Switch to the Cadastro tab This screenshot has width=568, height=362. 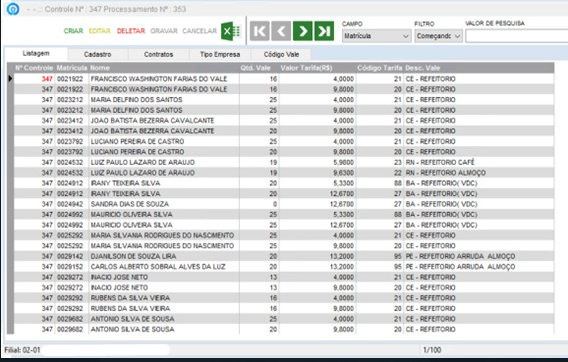point(97,54)
